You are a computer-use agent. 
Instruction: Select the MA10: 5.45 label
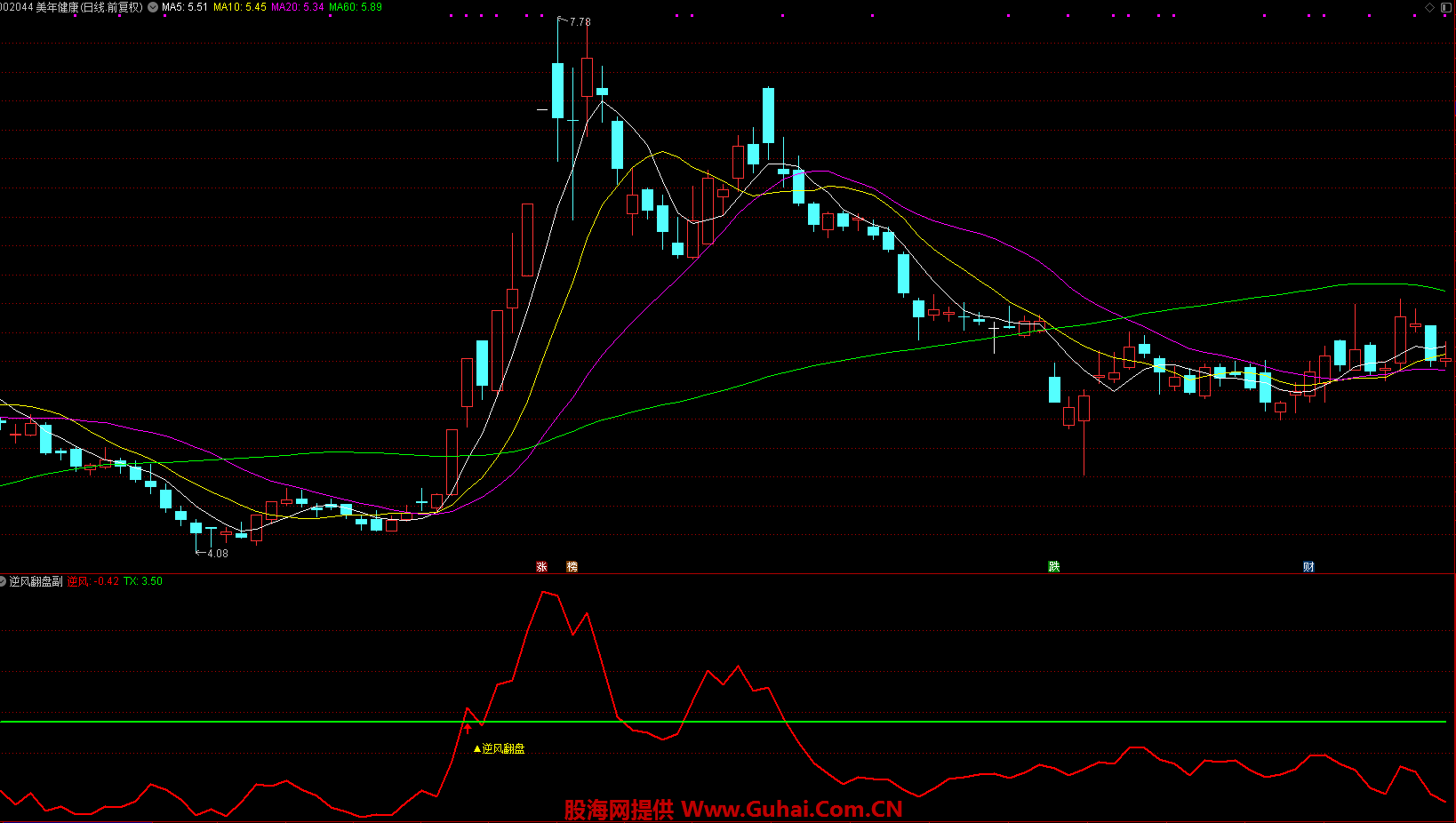click(240, 7)
